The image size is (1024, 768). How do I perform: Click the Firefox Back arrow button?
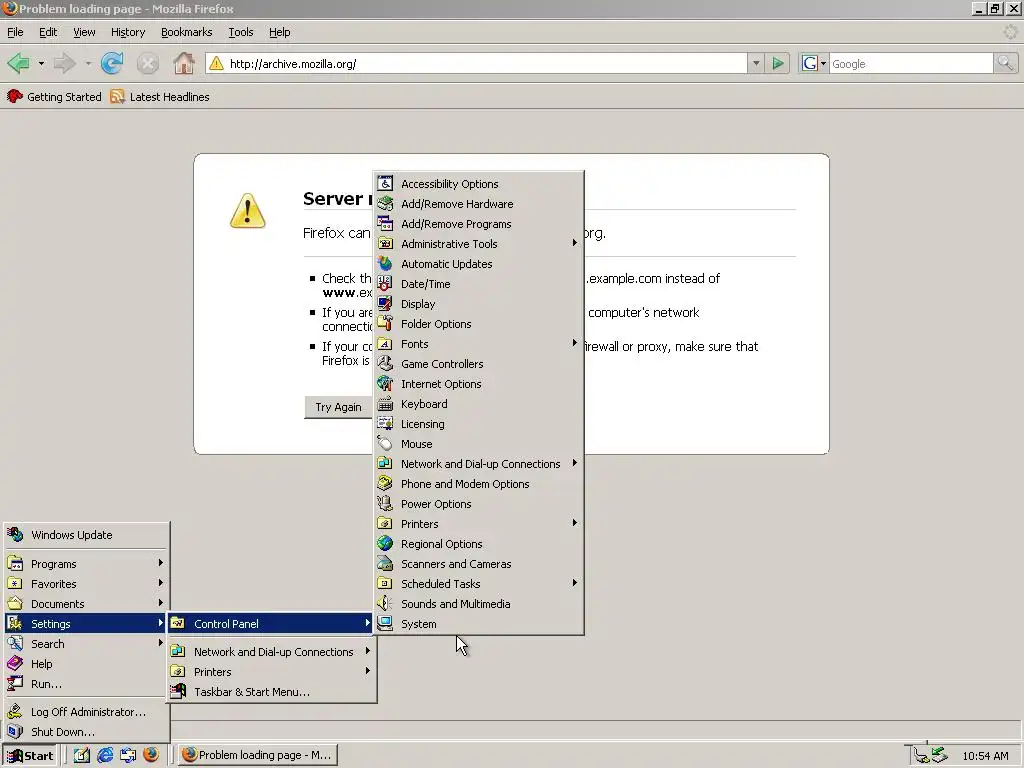point(18,63)
